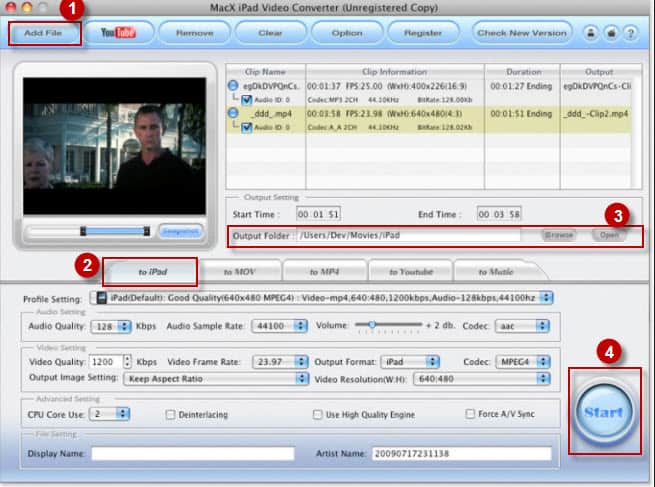Image resolution: width=655 pixels, height=487 pixels.
Task: Click the YouTube toolbar button
Action: [x=119, y=33]
